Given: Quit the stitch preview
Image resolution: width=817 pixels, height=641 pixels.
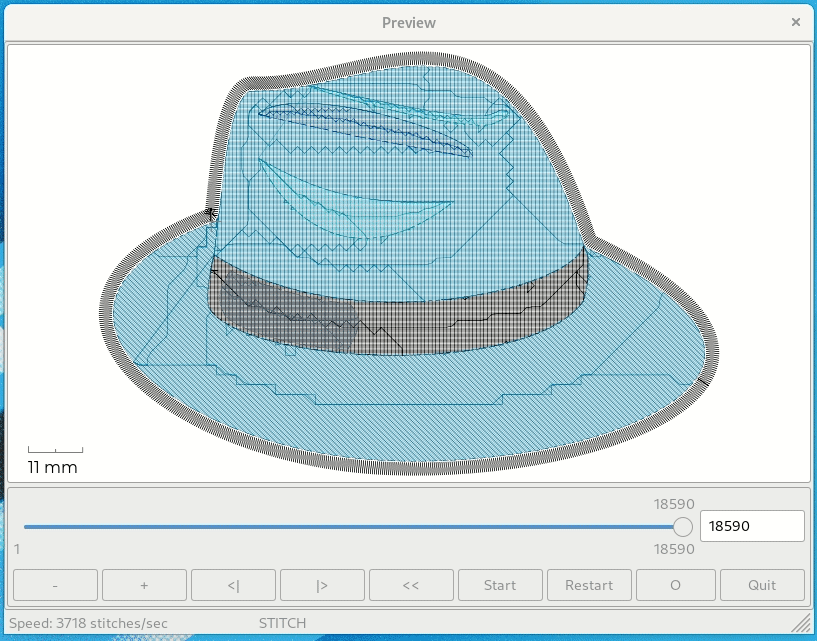Looking at the screenshot, I should pos(764,585).
